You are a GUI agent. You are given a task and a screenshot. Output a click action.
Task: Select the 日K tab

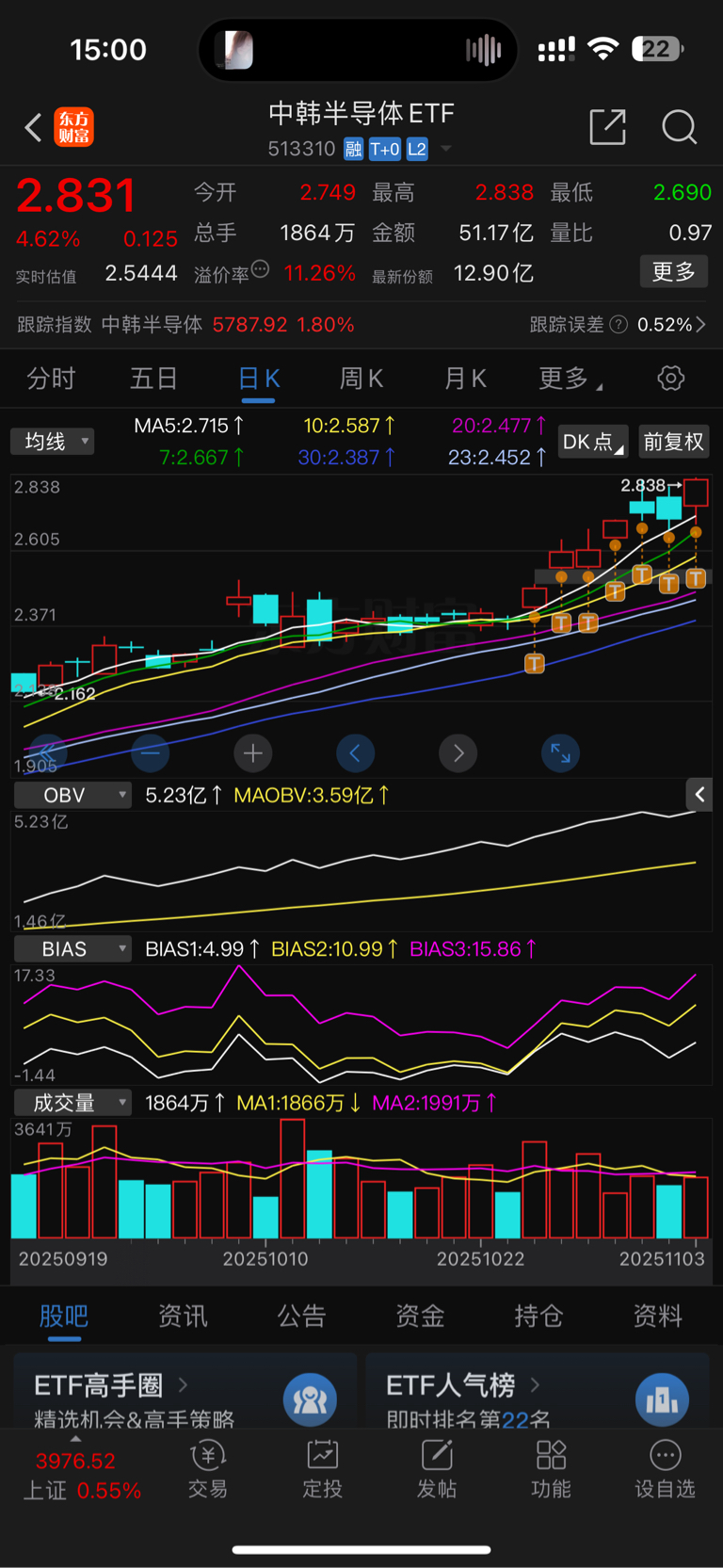pos(258,379)
